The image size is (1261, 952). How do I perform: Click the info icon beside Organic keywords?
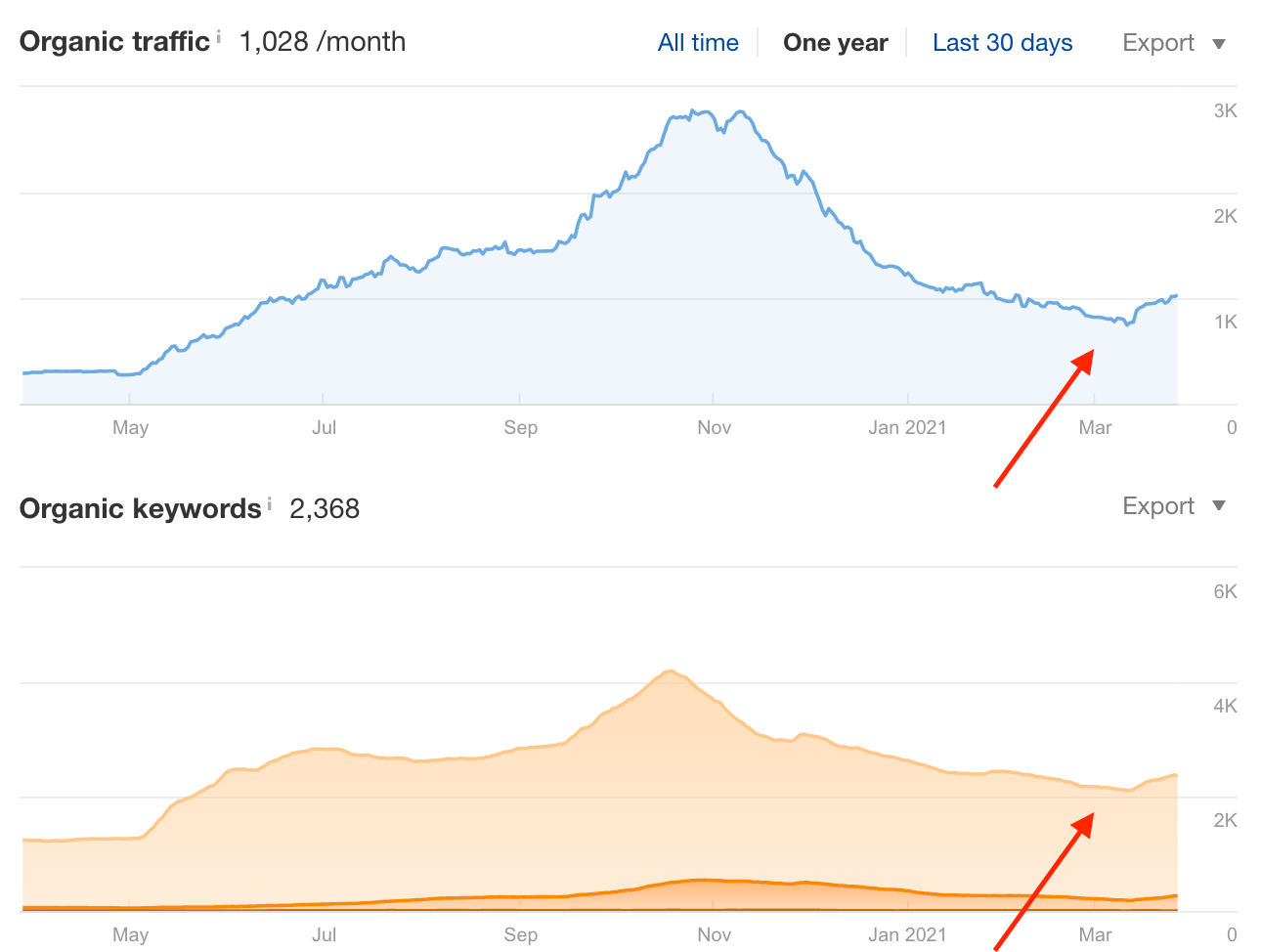tap(269, 504)
